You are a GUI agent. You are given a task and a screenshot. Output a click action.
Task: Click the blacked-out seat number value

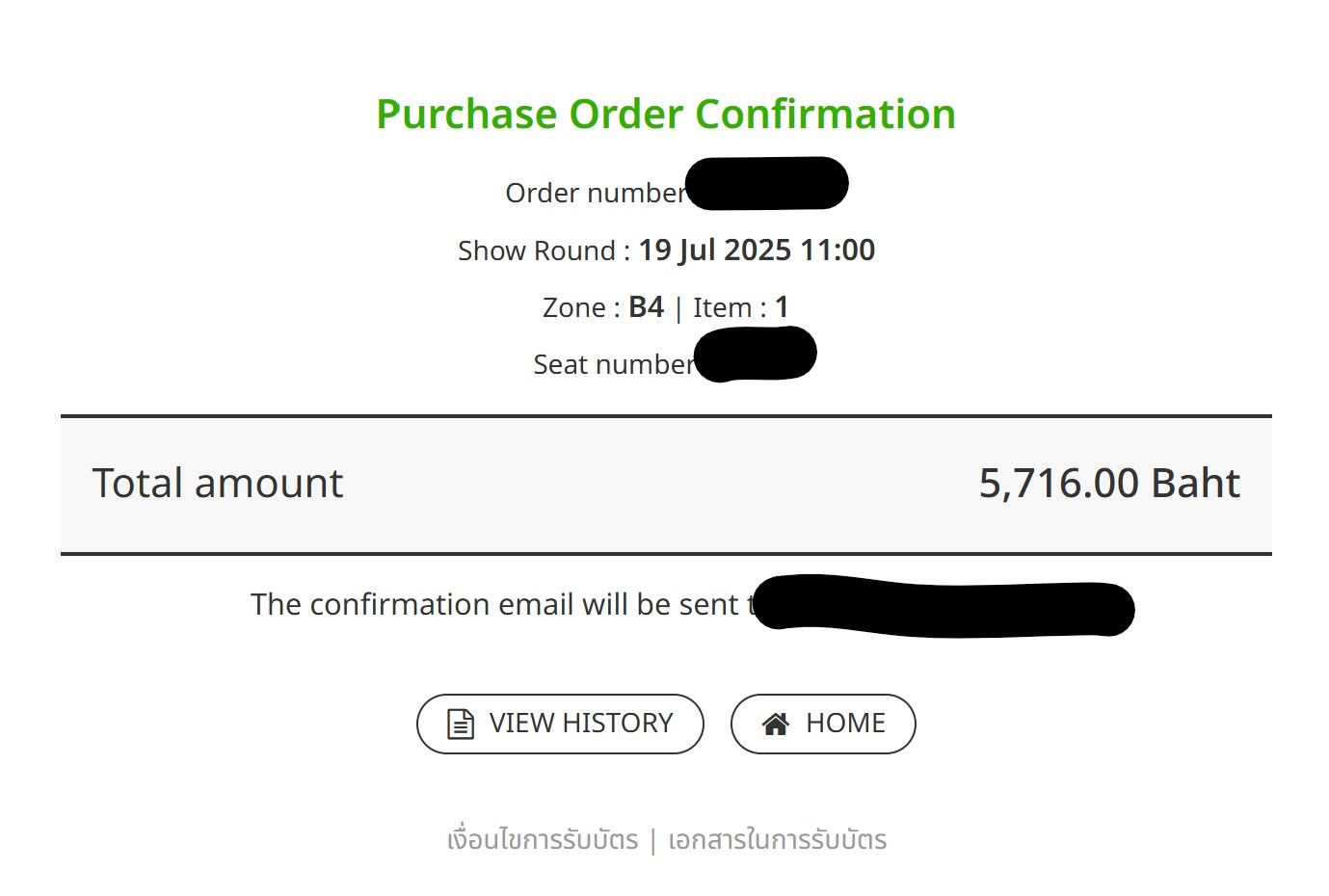755,355
